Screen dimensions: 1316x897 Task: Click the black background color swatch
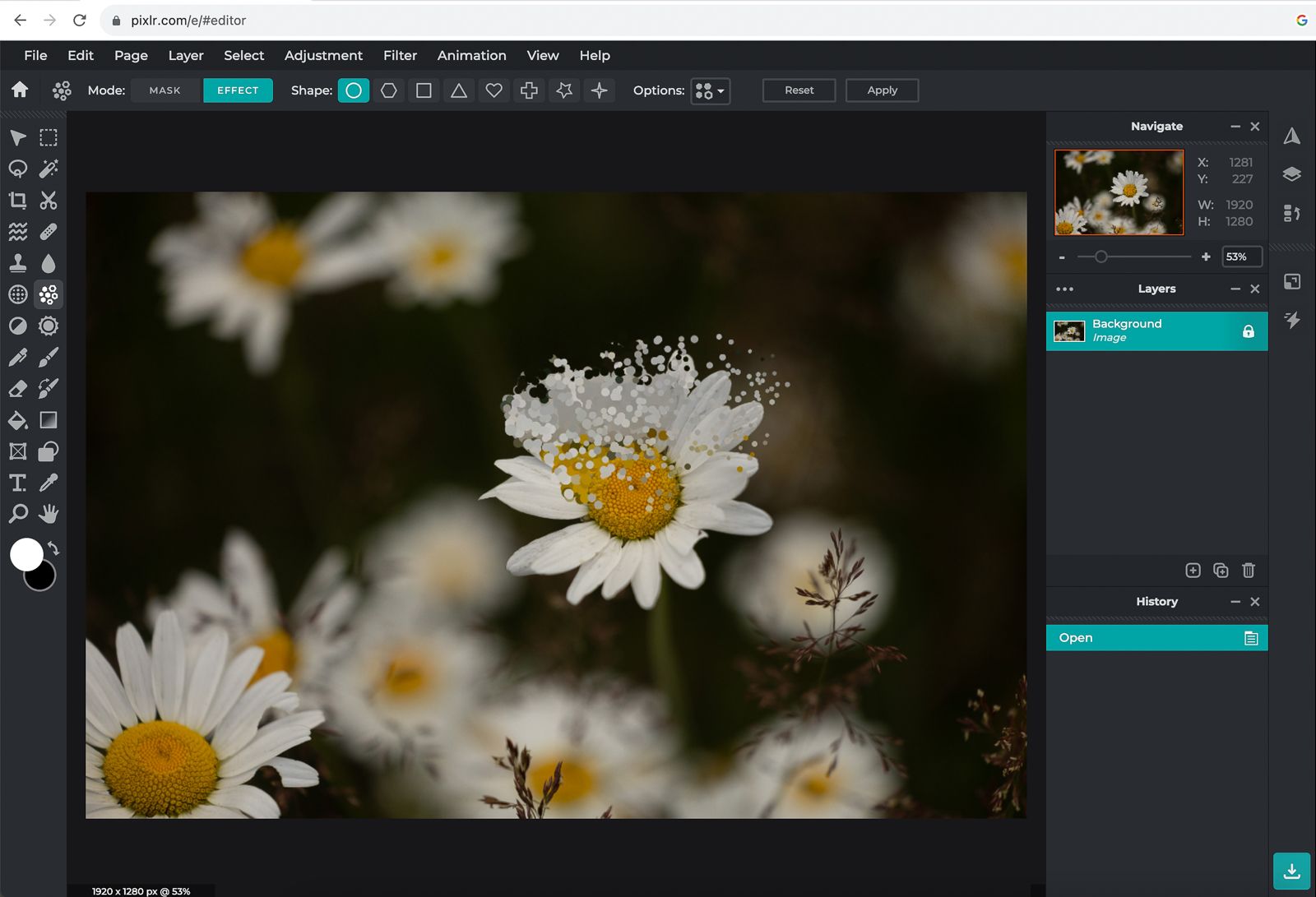[x=41, y=578]
